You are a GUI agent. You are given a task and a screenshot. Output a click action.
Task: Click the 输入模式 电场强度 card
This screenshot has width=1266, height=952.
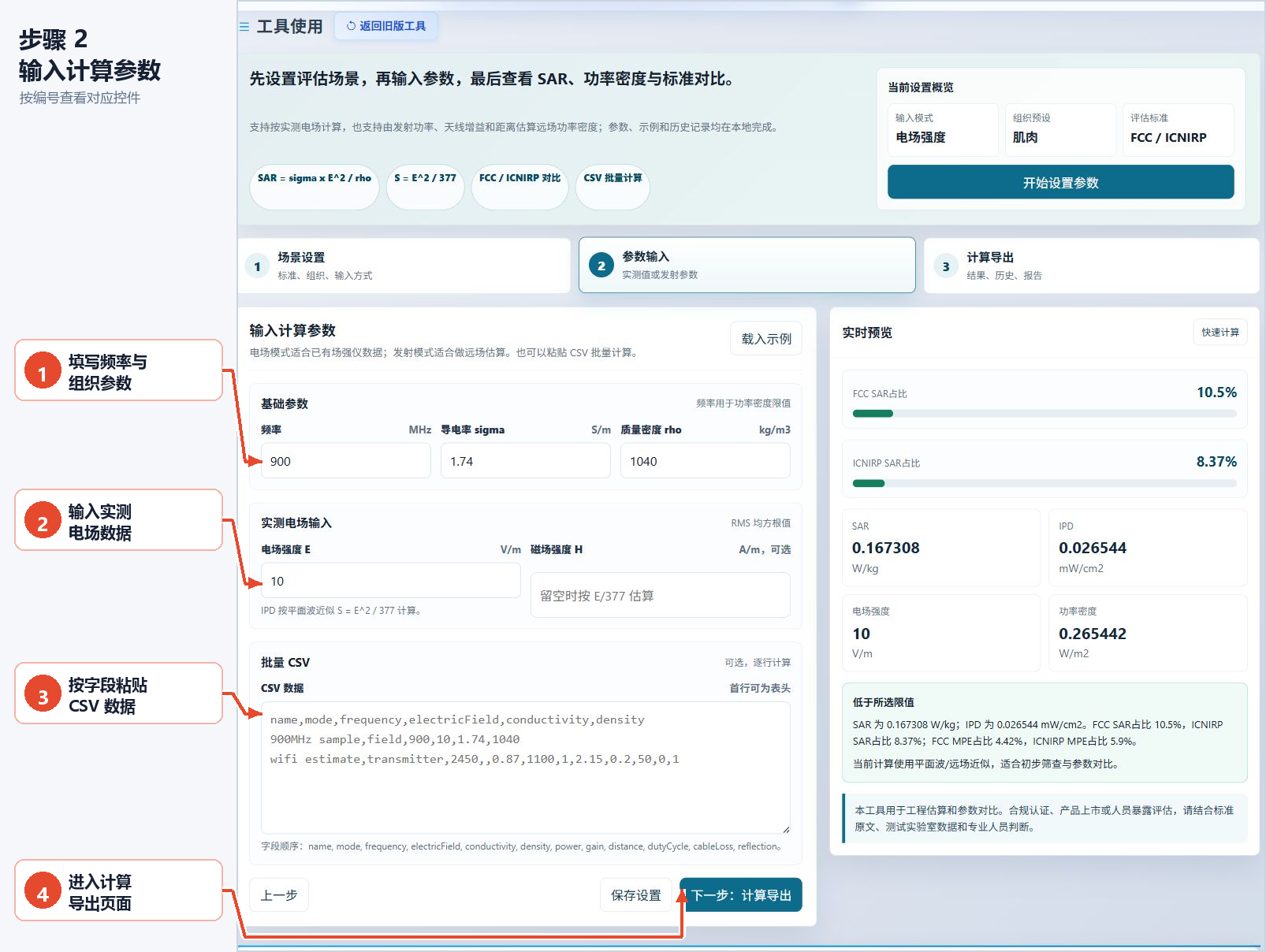point(943,129)
